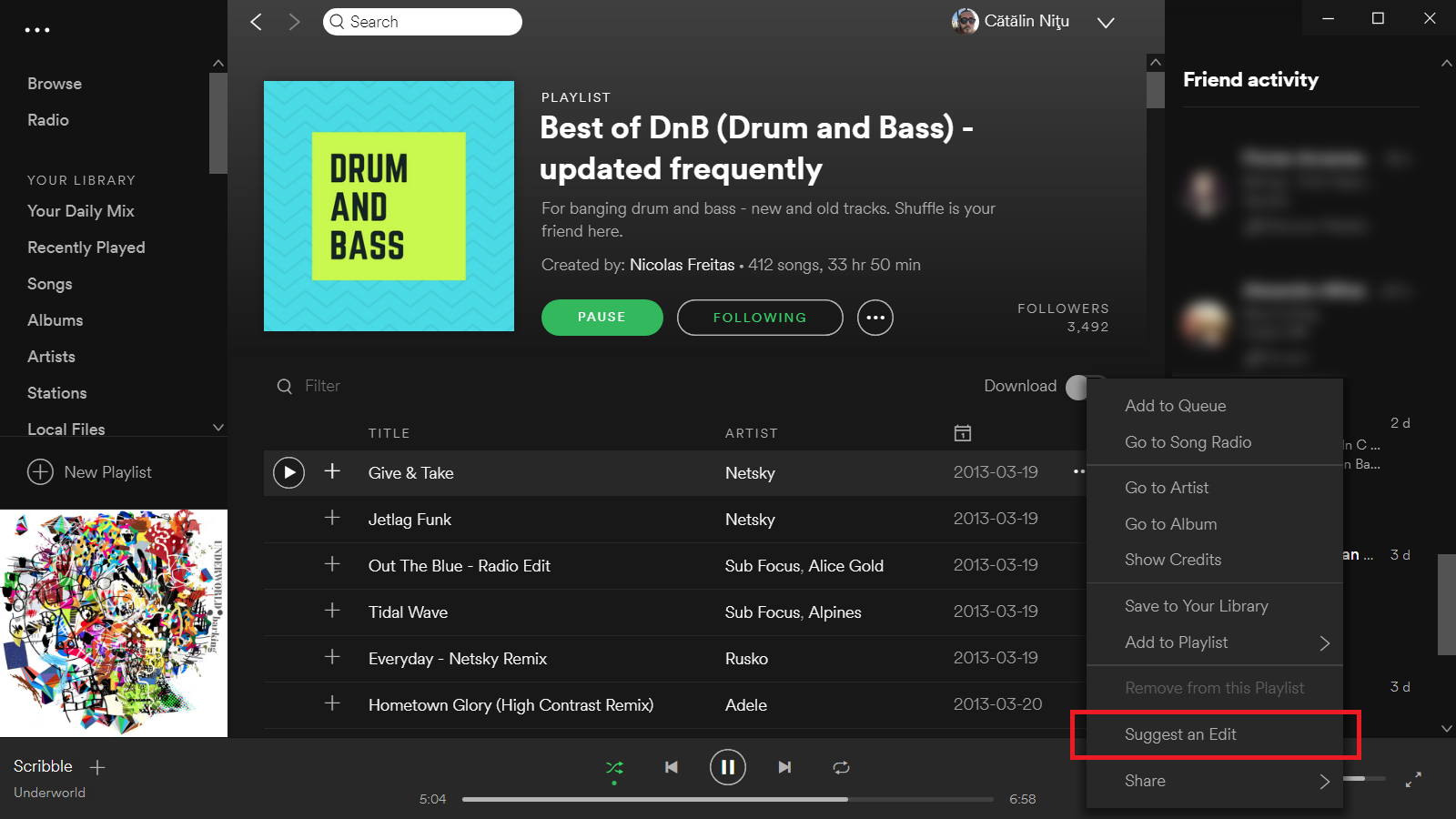Click main playlist scrollbar up arrow
The width and height of the screenshot is (1456, 819).
coord(1156,63)
